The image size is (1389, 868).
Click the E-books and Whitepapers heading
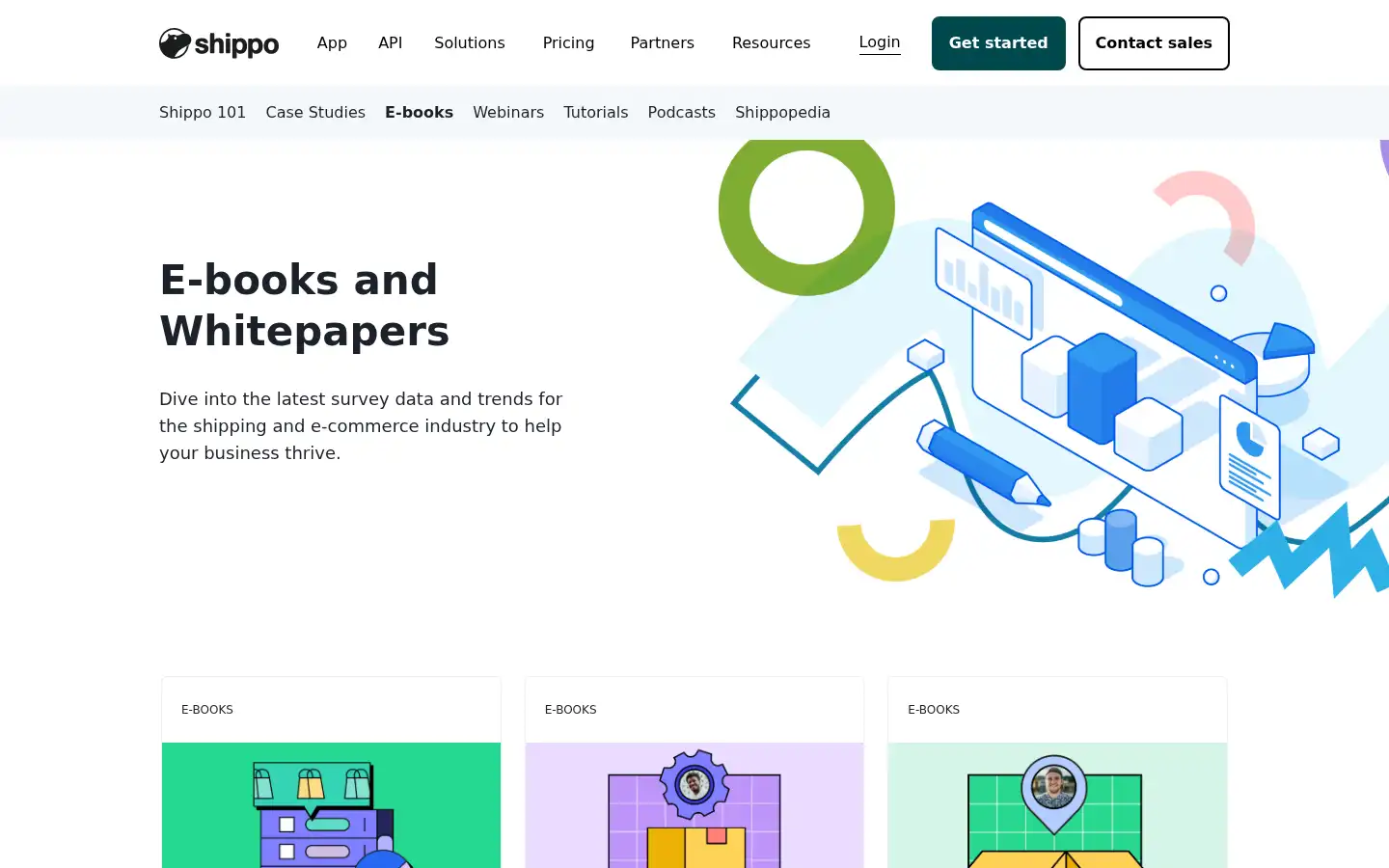305,305
